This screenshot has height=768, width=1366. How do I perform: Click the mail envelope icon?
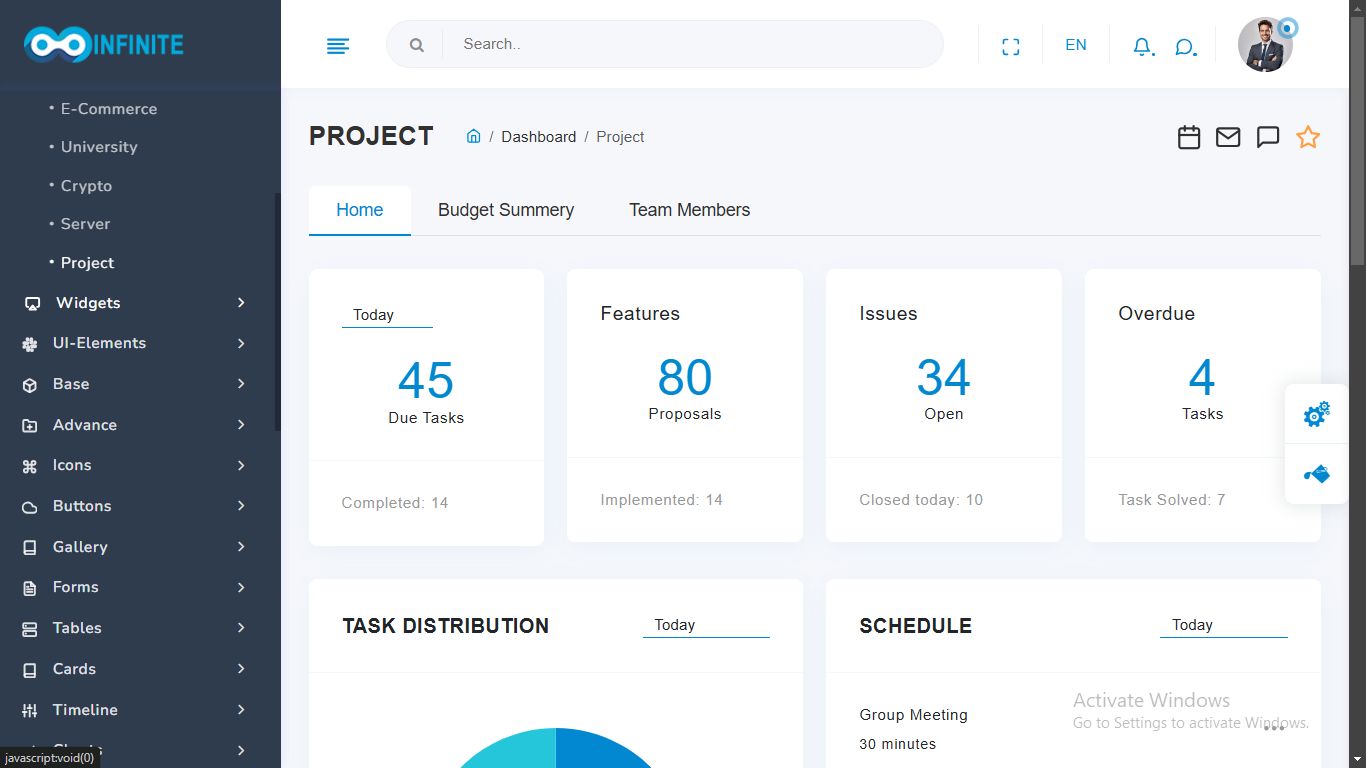(1228, 137)
